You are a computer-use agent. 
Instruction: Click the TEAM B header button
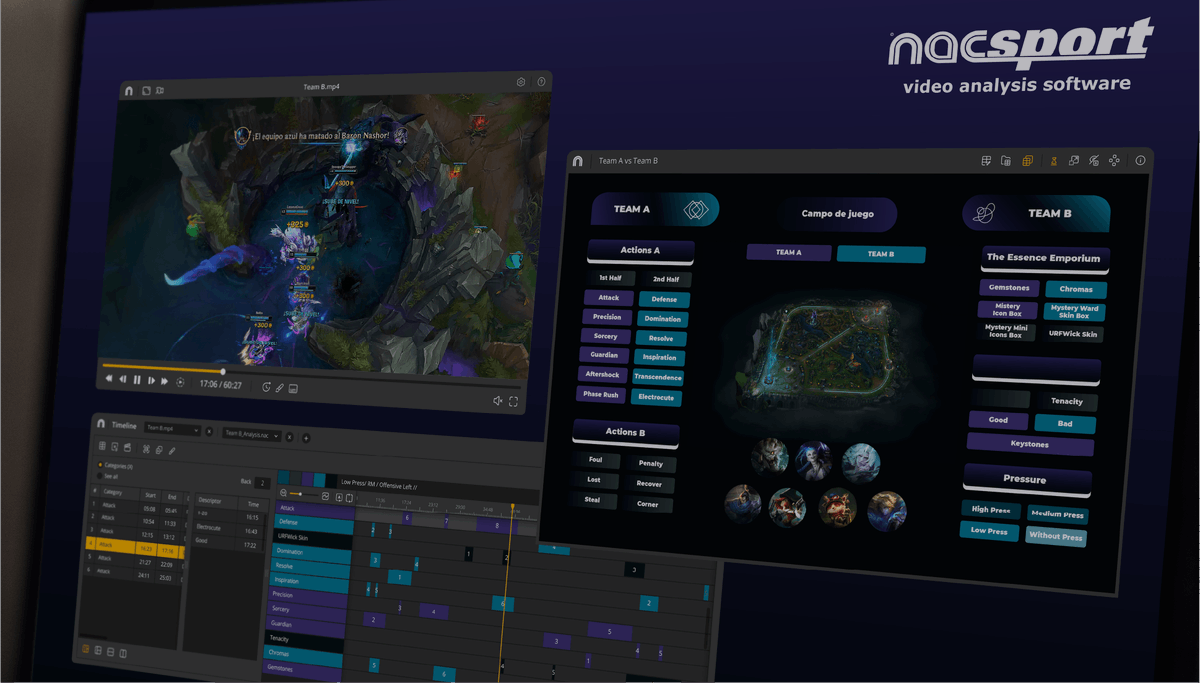(1037, 213)
